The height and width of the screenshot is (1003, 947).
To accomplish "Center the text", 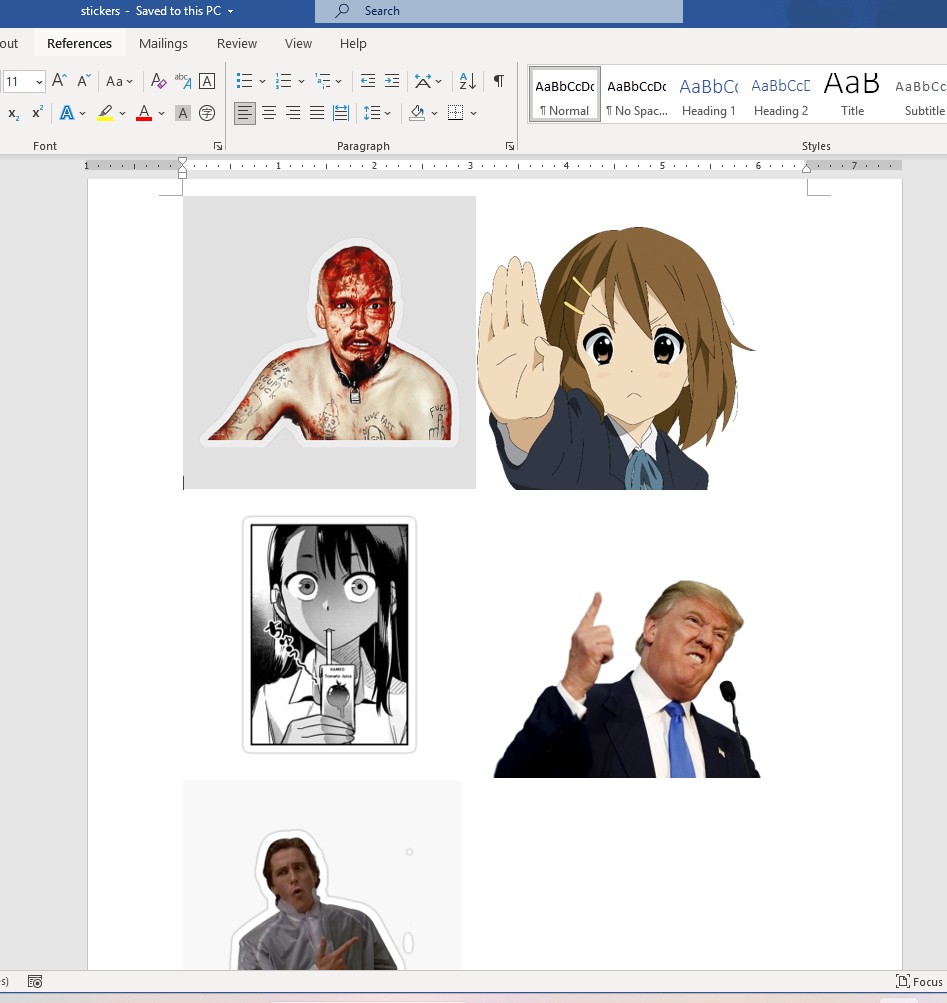I will click(x=269, y=113).
